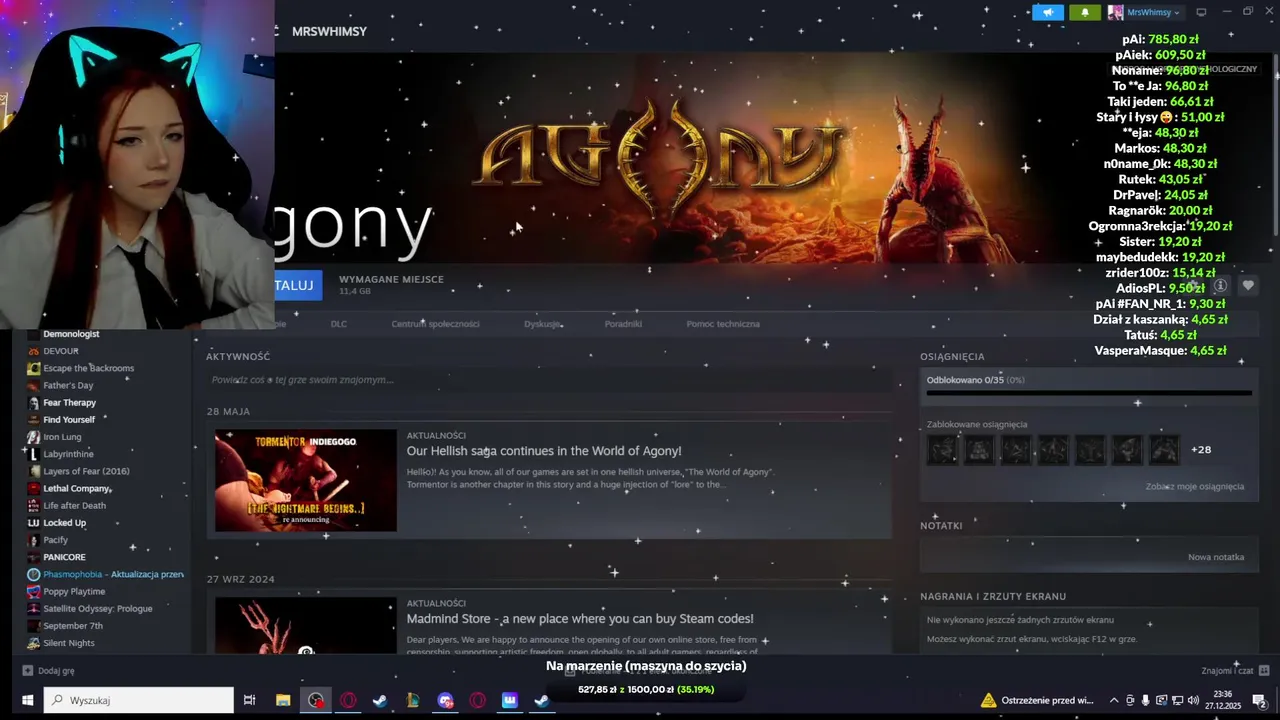Open Discord from the taskbar

click(445, 700)
